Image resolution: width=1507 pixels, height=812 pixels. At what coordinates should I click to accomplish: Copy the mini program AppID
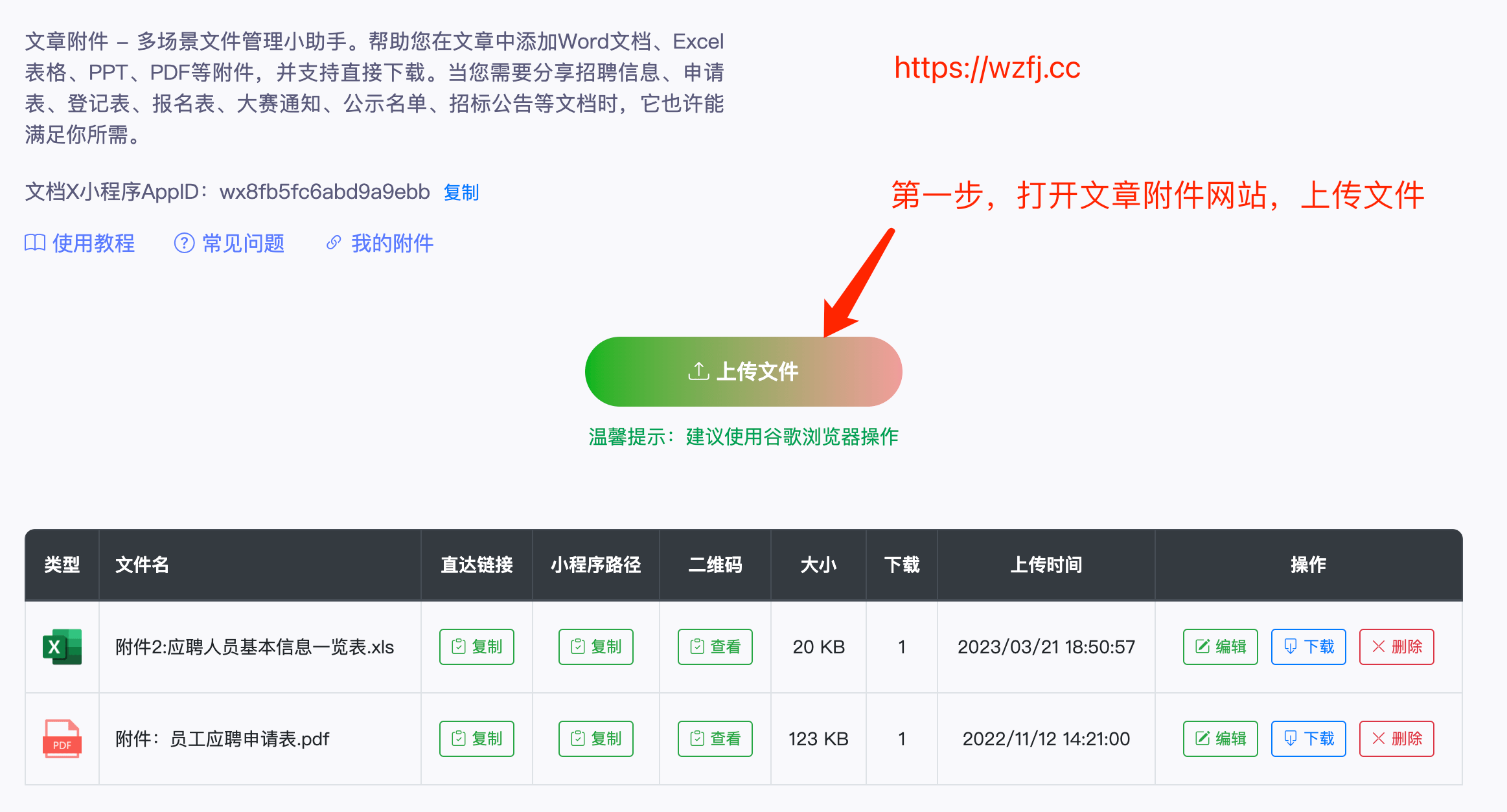(461, 192)
